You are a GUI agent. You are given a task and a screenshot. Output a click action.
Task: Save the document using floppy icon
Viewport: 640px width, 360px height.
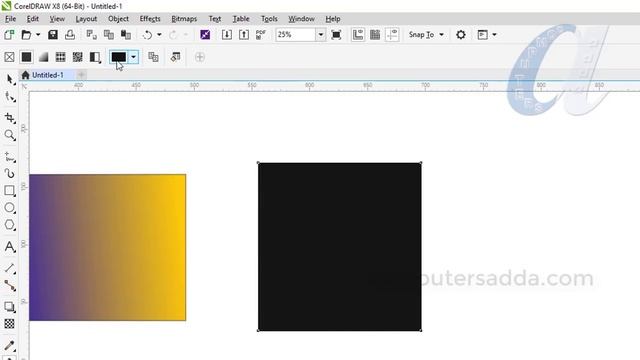click(53, 35)
